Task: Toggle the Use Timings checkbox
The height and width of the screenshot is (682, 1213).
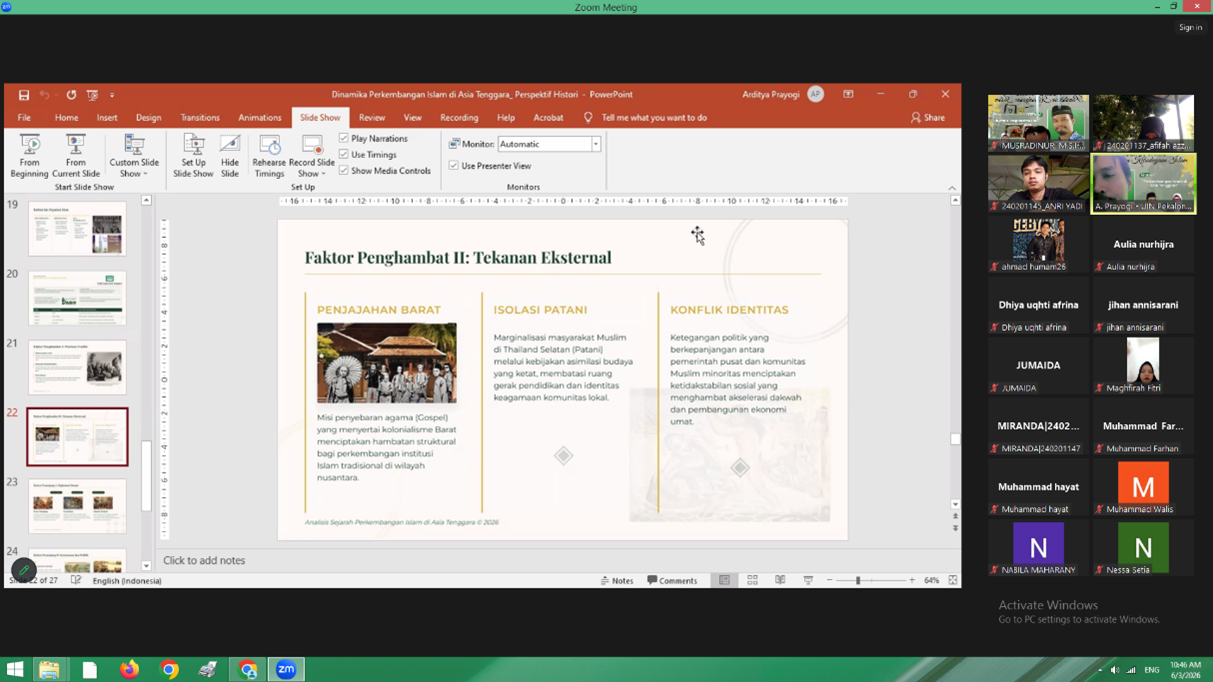Action: [x=344, y=155]
